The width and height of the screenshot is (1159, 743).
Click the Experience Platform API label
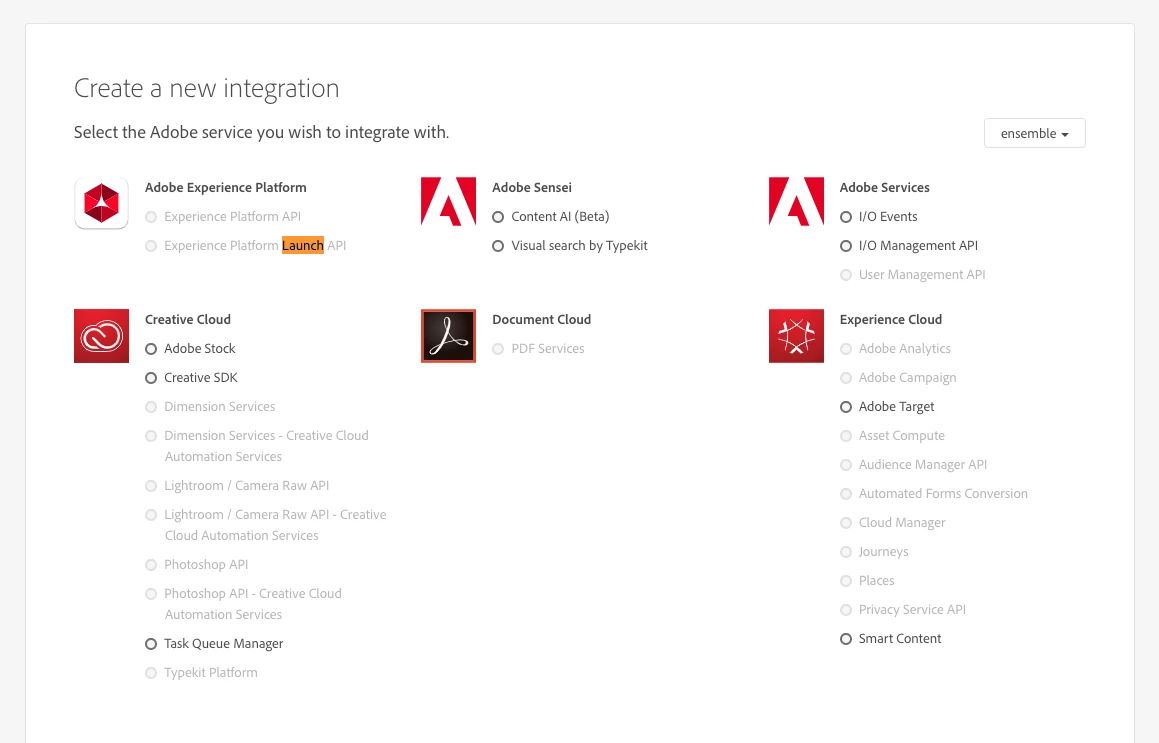click(232, 217)
